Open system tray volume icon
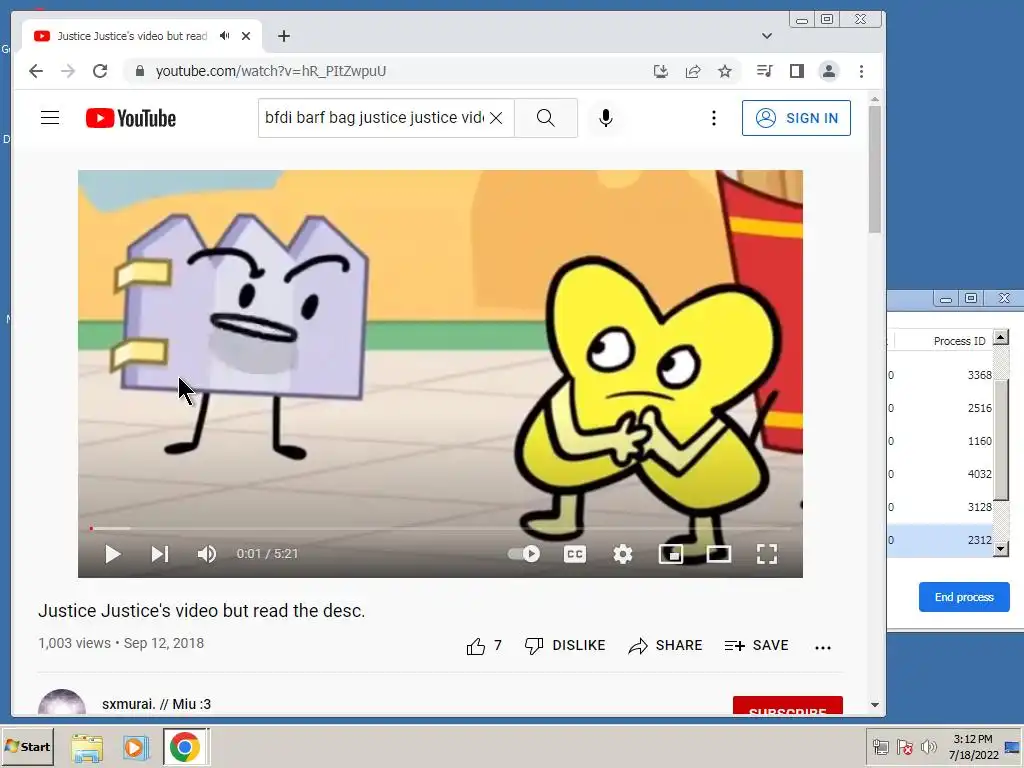 click(927, 747)
